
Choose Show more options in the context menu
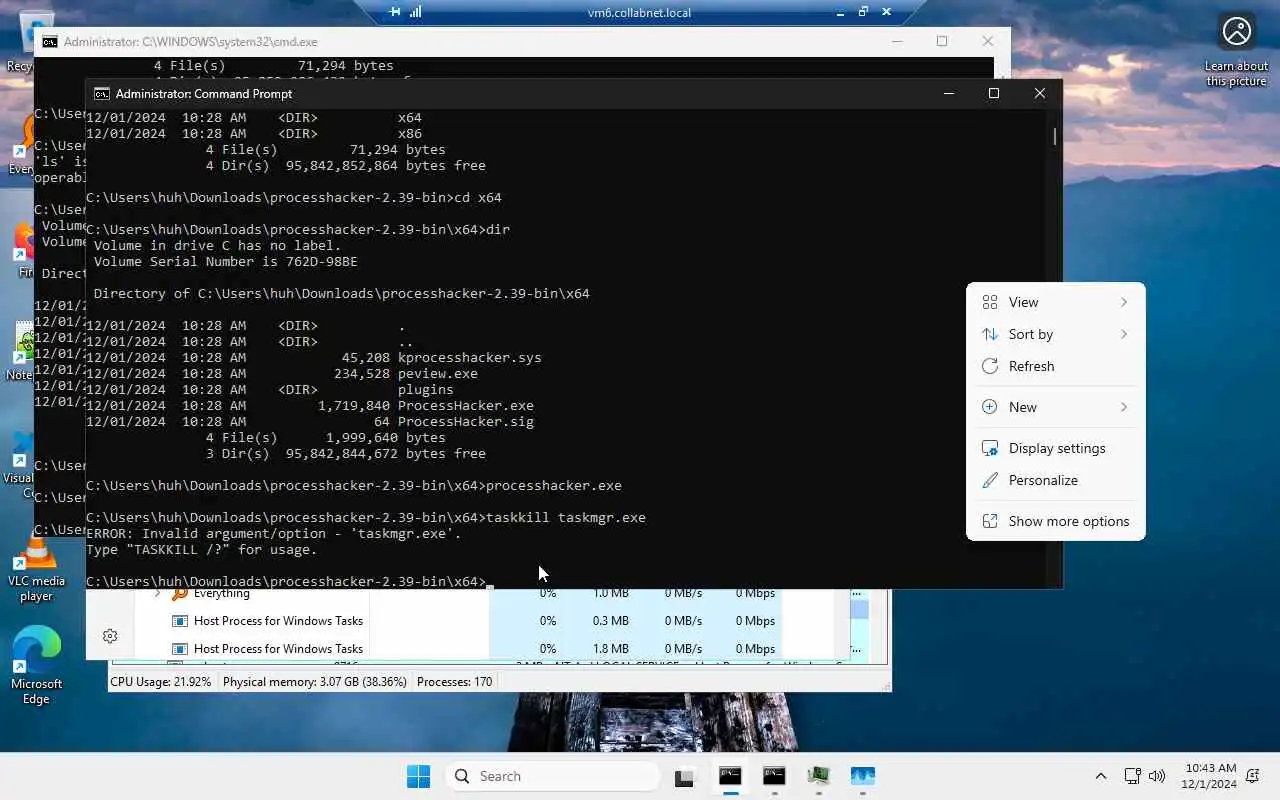(x=1055, y=521)
